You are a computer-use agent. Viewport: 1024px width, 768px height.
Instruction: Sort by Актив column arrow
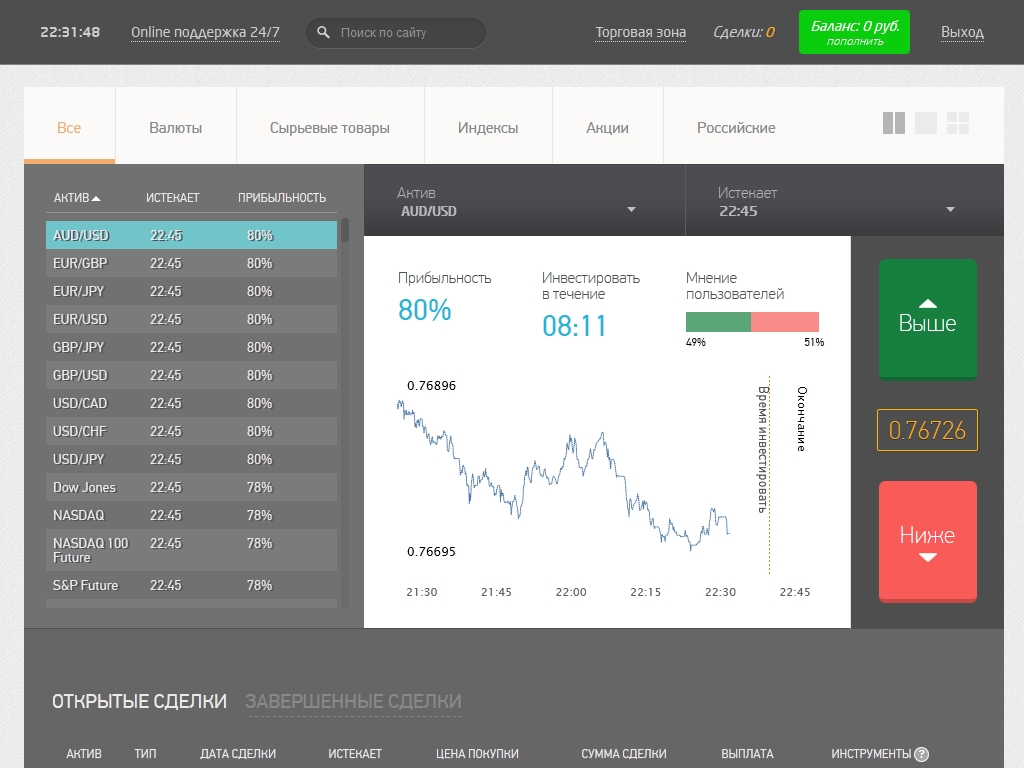pyautogui.click(x=96, y=198)
